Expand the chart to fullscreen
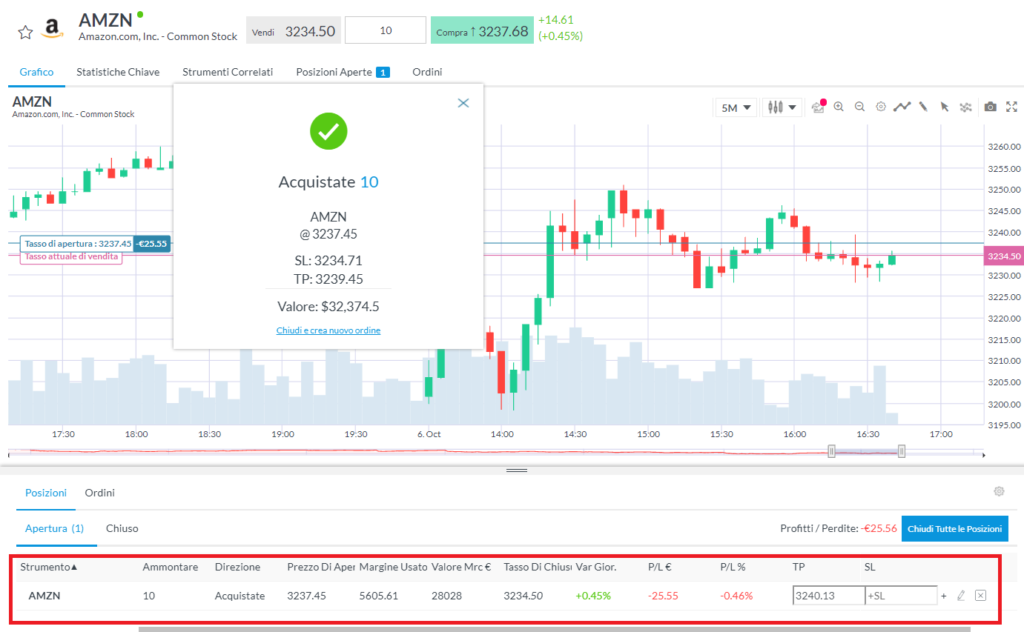This screenshot has width=1024, height=632. click(1012, 106)
